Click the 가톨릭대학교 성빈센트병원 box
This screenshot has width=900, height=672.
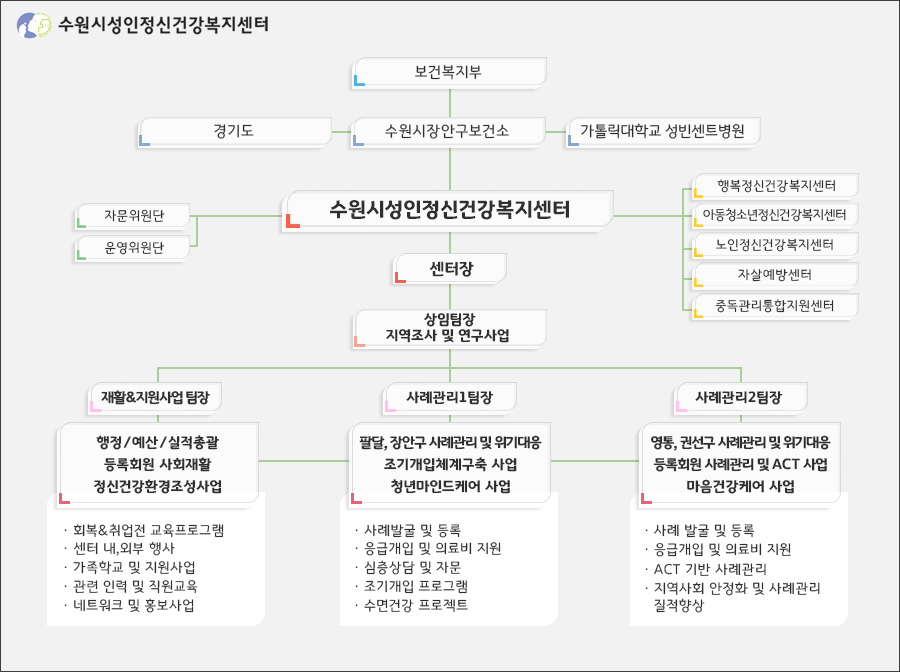(x=663, y=132)
